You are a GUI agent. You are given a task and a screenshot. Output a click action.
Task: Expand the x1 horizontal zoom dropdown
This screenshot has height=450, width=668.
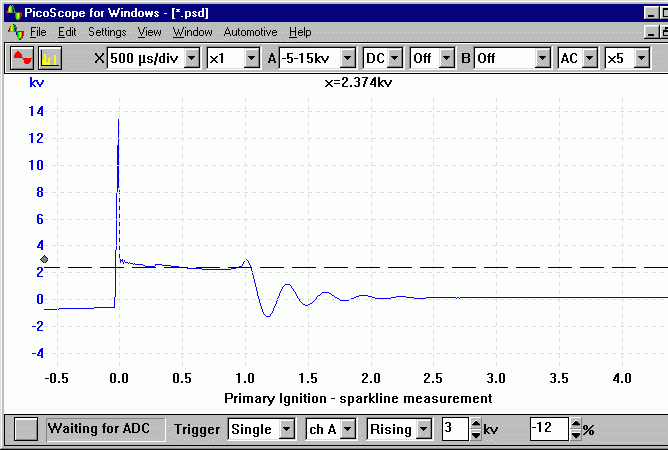click(x=251, y=58)
